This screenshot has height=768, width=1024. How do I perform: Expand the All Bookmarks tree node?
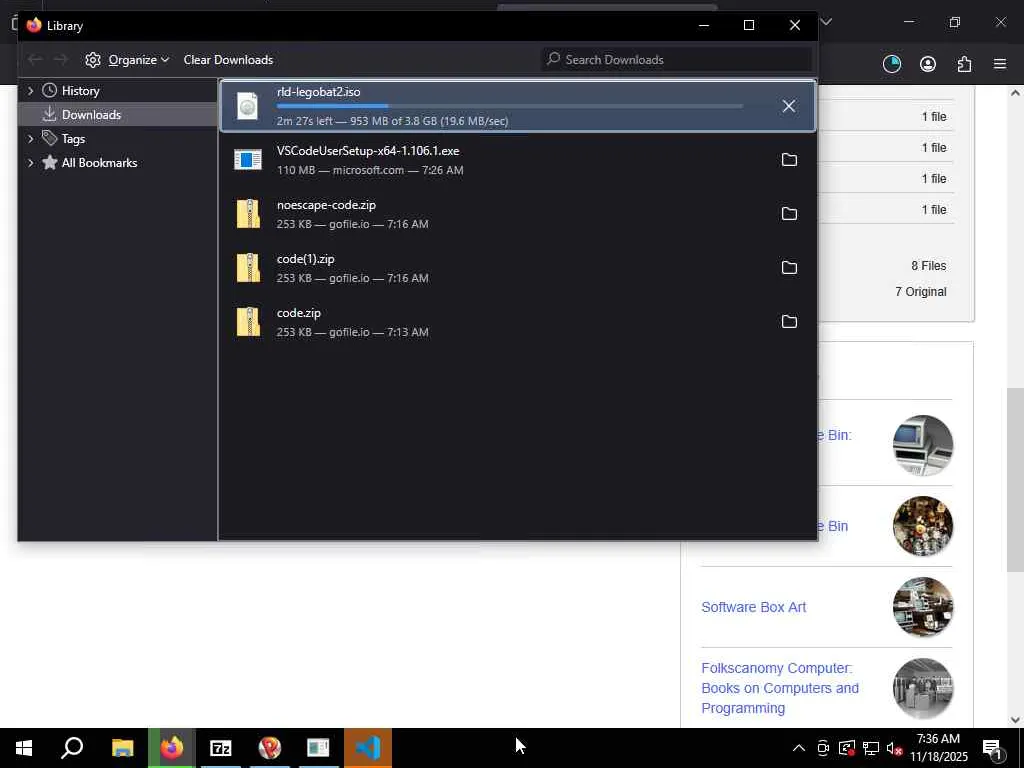[x=30, y=163]
